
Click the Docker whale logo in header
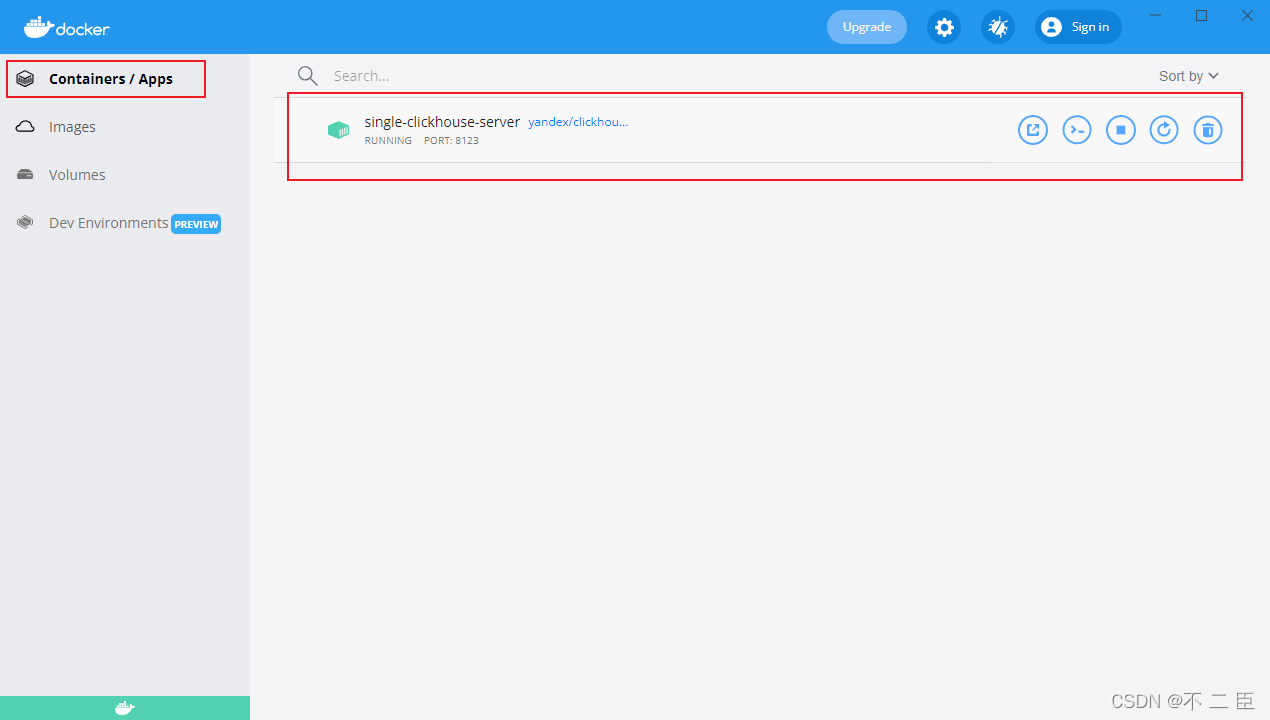pos(67,27)
